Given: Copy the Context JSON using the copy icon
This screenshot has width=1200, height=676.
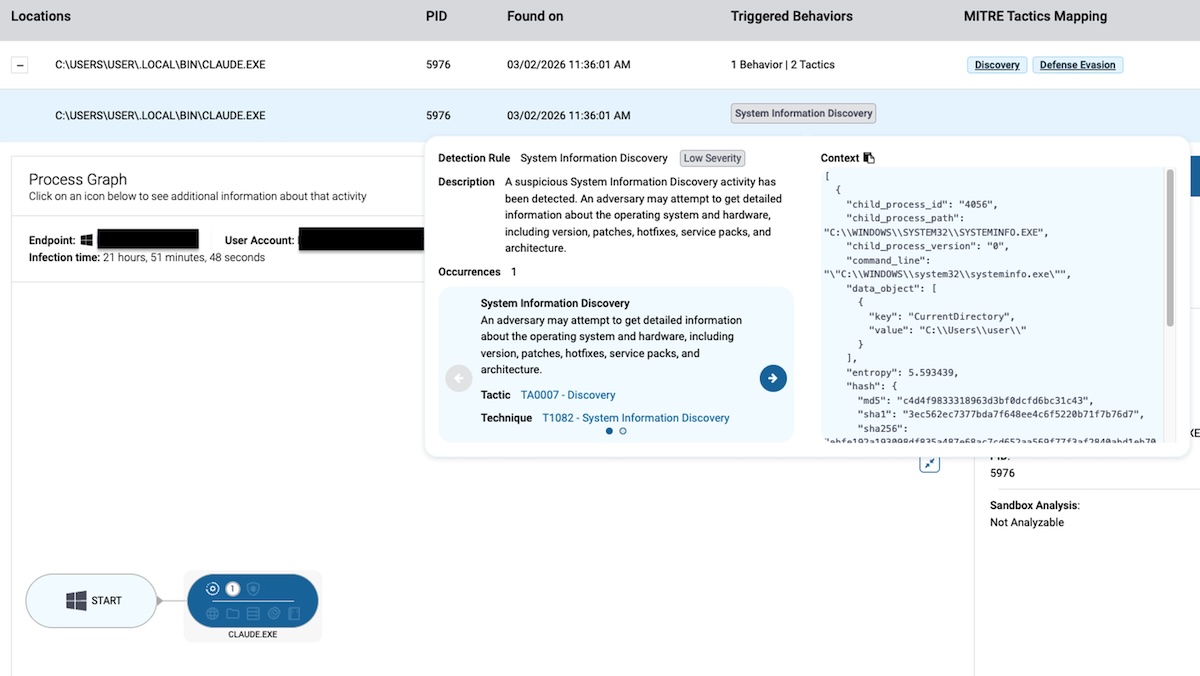Looking at the screenshot, I should (x=868, y=157).
